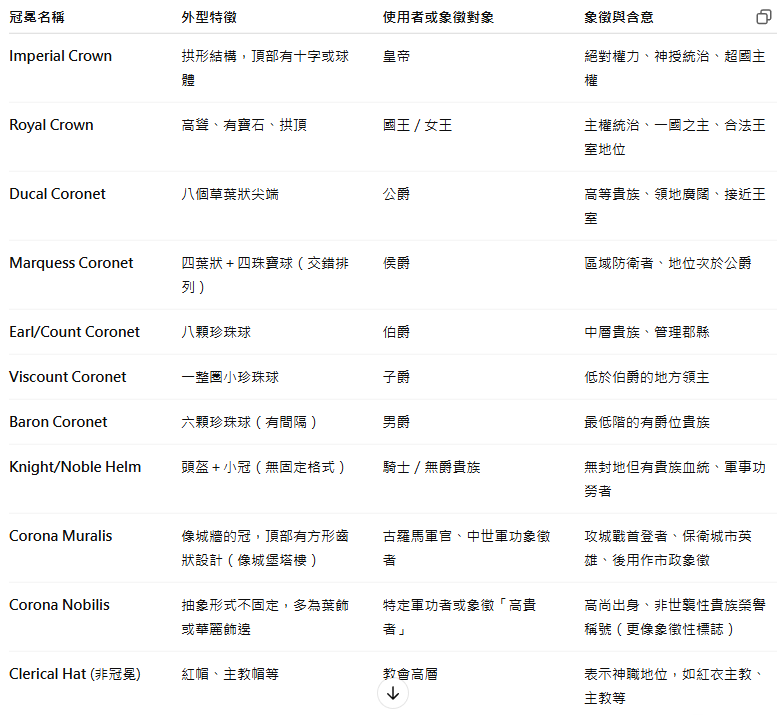Click the Ducal Coronet entry

pyautogui.click(x=57, y=194)
